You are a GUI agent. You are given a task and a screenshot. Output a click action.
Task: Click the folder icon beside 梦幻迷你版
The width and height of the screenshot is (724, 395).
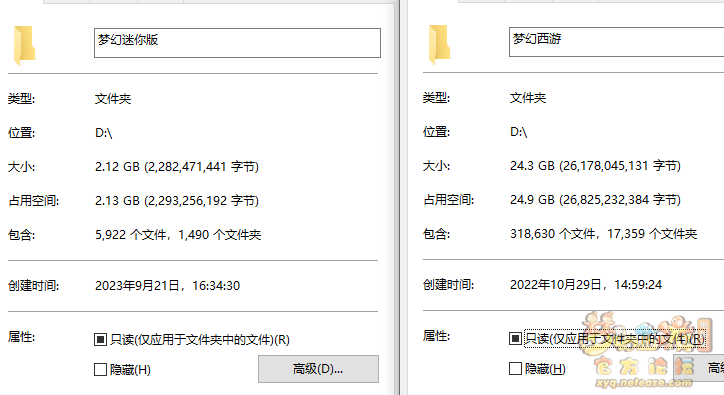coord(24,45)
